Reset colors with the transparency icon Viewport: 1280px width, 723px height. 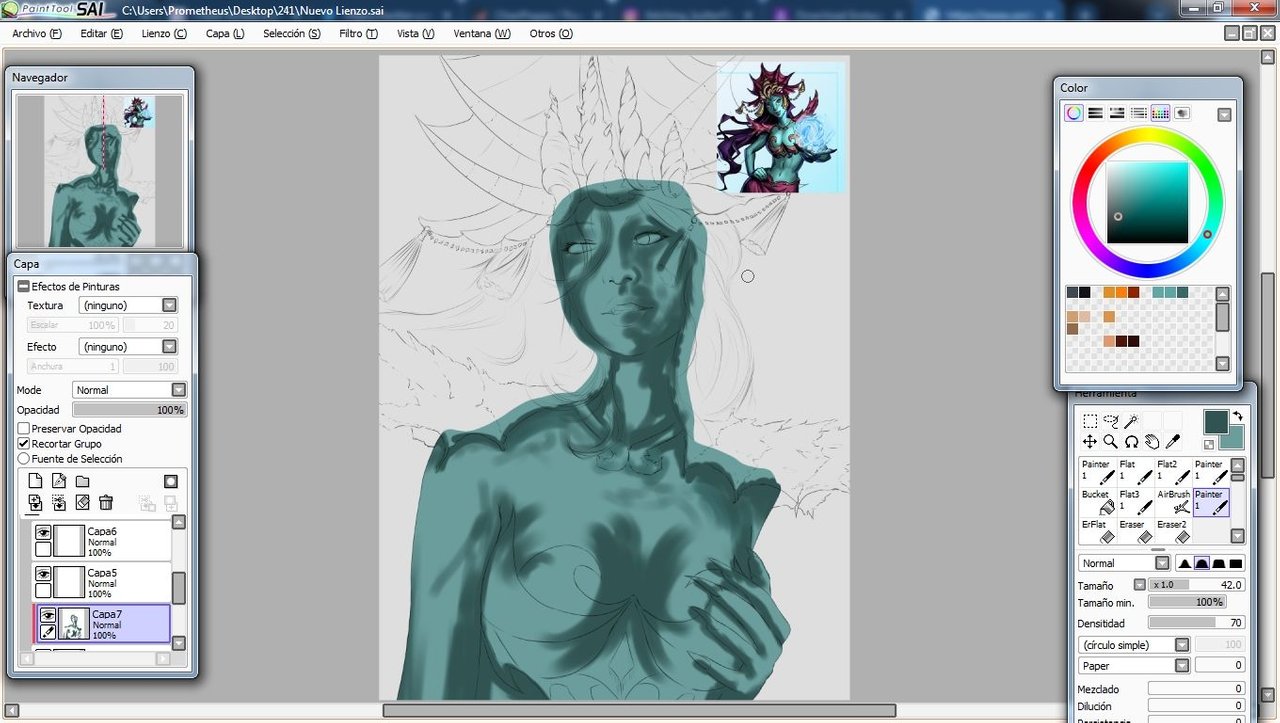(x=1209, y=444)
